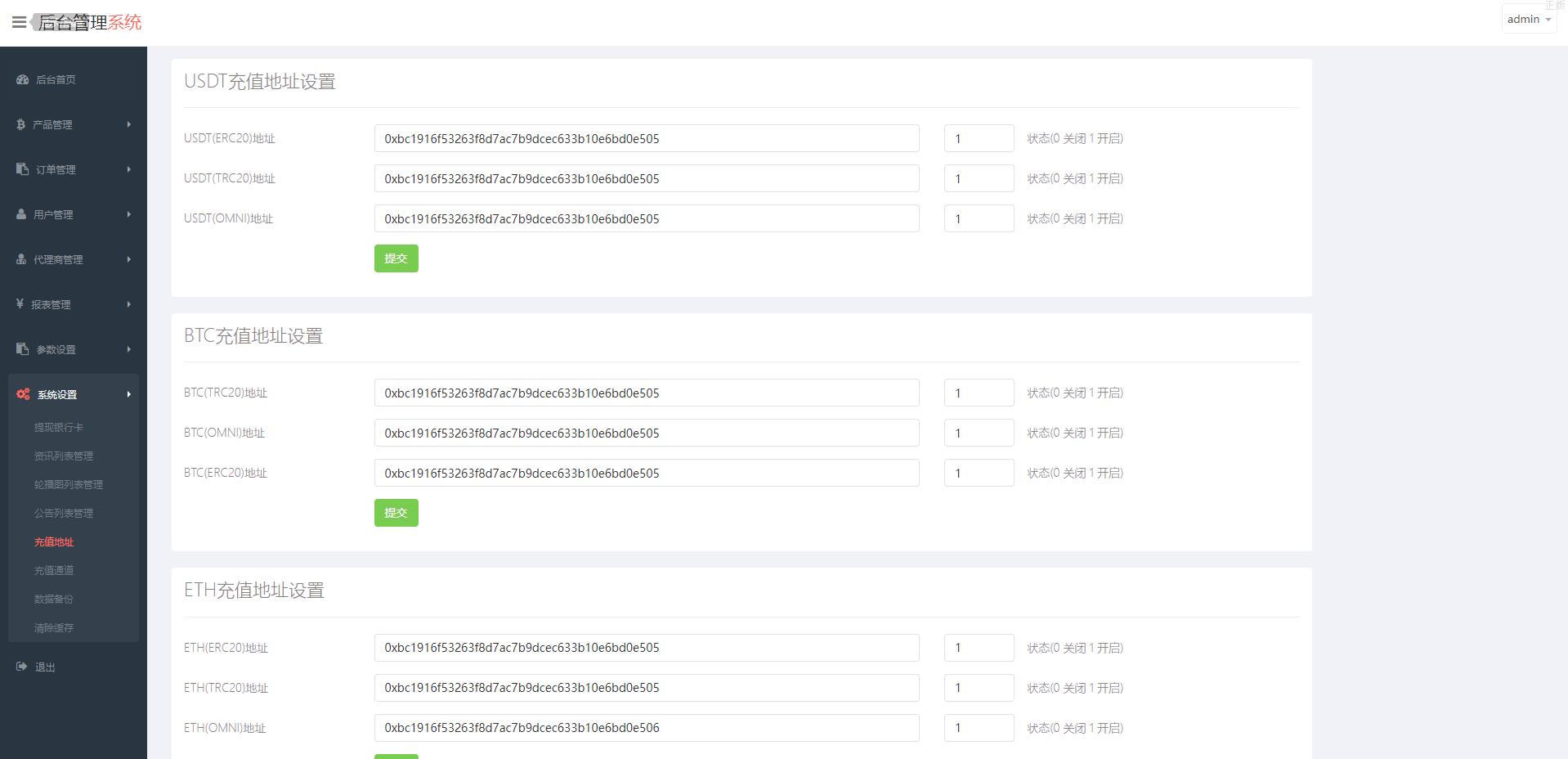
Task: Click the BTC(TRC20) status value field
Action: click(x=979, y=393)
